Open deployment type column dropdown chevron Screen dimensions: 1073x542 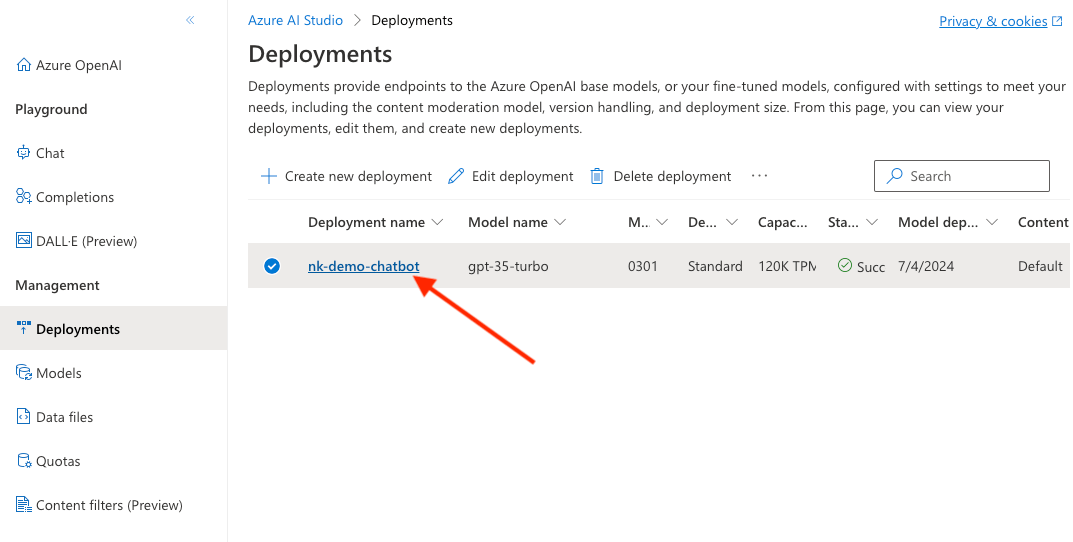[732, 222]
